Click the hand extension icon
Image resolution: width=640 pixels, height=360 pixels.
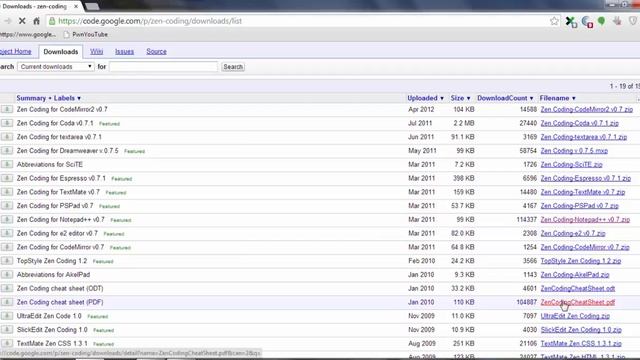[617, 21]
